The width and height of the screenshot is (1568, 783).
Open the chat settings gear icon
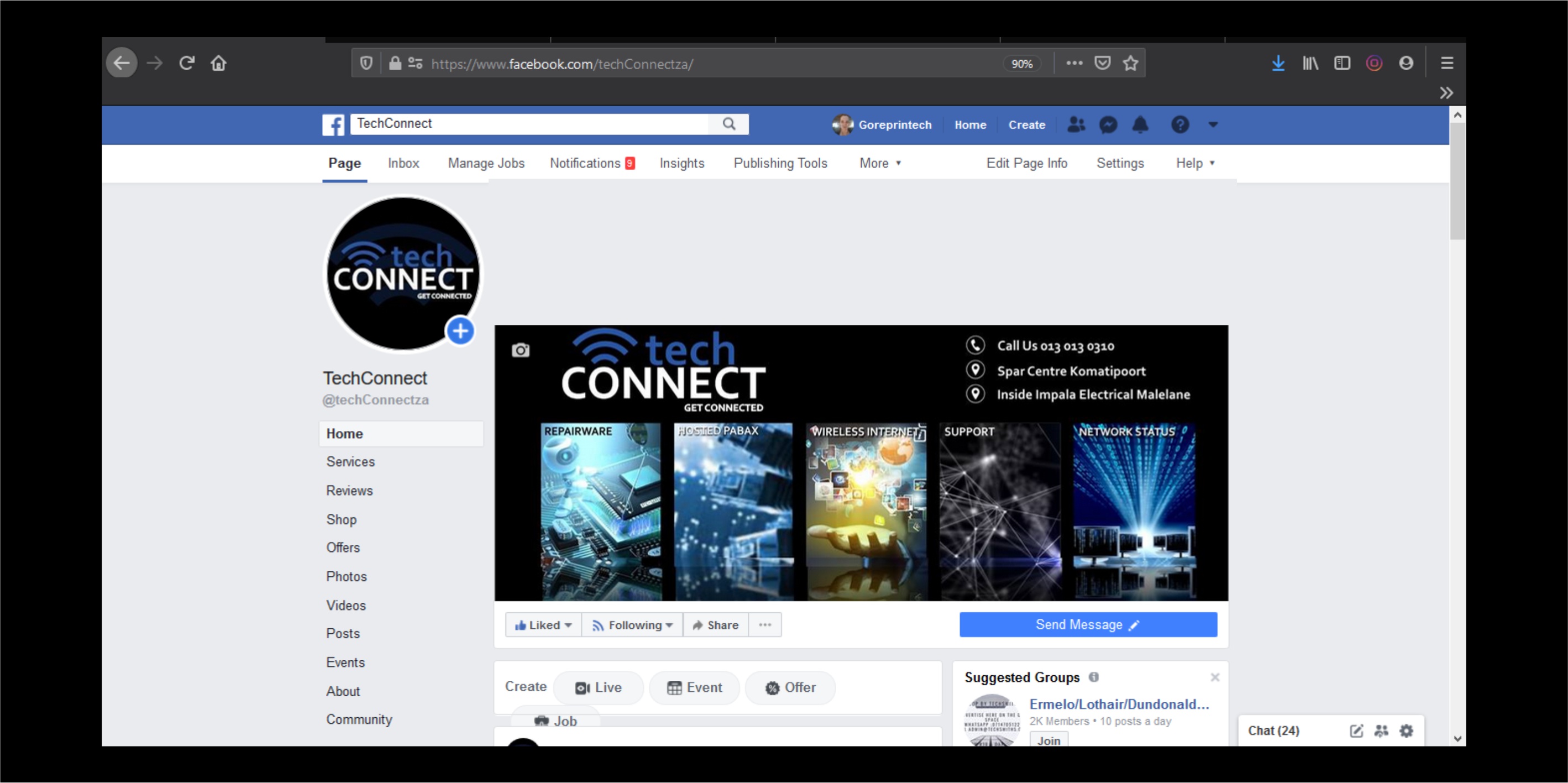1407,730
